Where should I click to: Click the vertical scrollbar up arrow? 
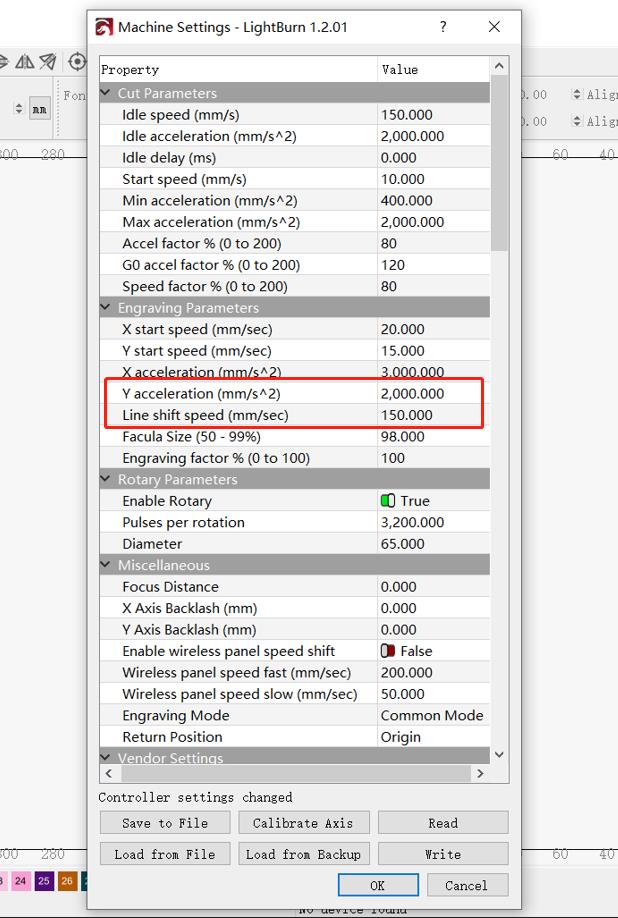pos(499,66)
